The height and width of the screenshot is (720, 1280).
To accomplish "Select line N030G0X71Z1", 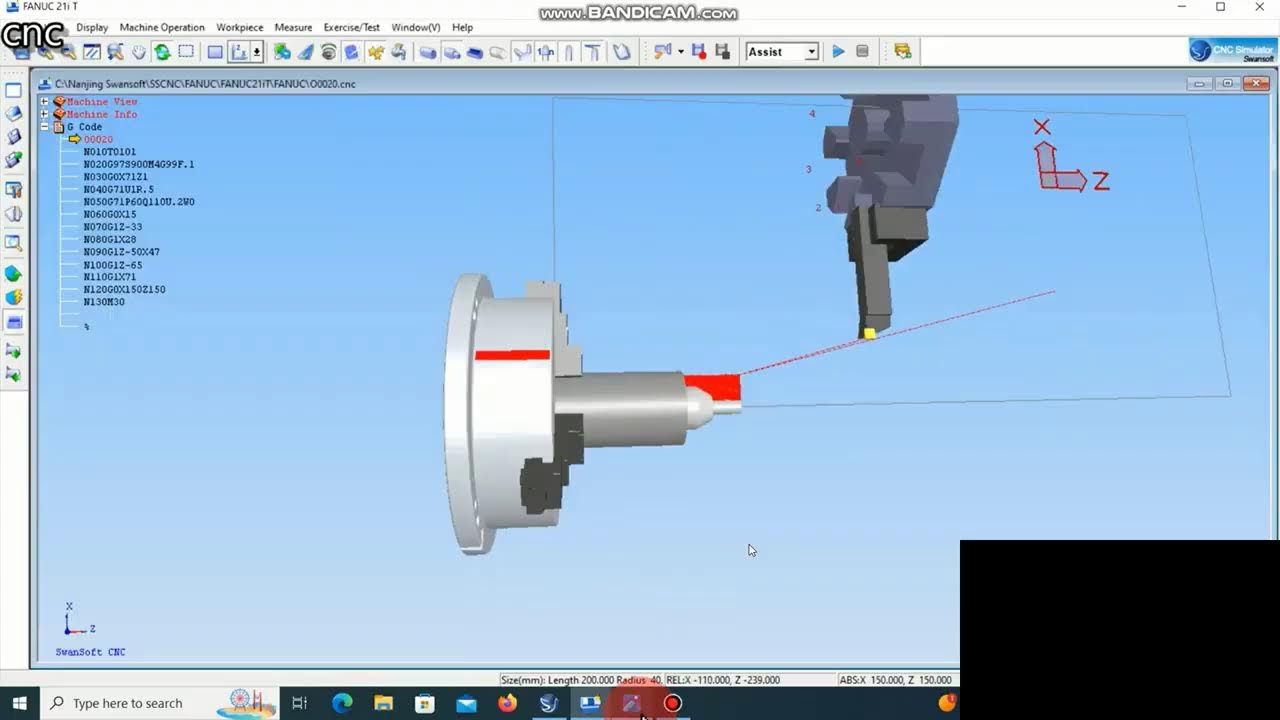I will click(116, 177).
